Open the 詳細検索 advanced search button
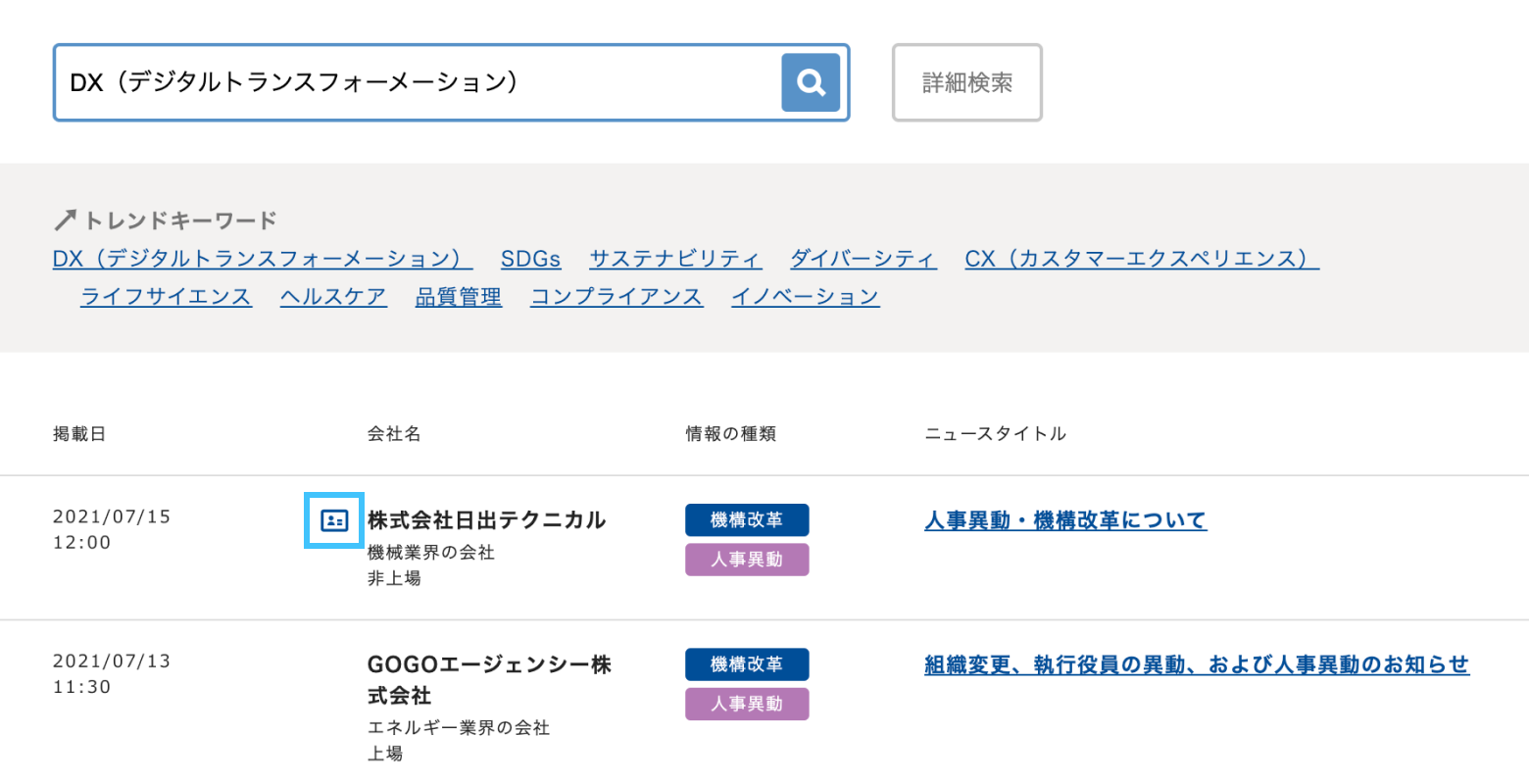The width and height of the screenshot is (1529, 784). click(x=967, y=82)
